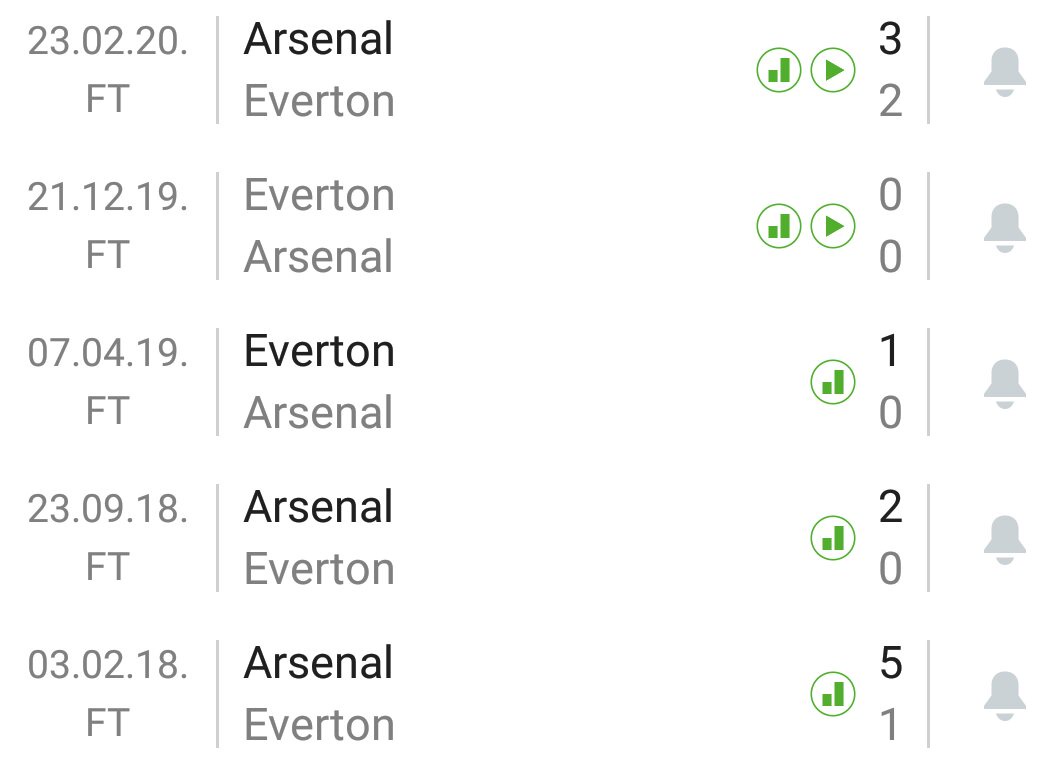Enable alerts bell for the 03.02.18 match

click(x=1005, y=696)
